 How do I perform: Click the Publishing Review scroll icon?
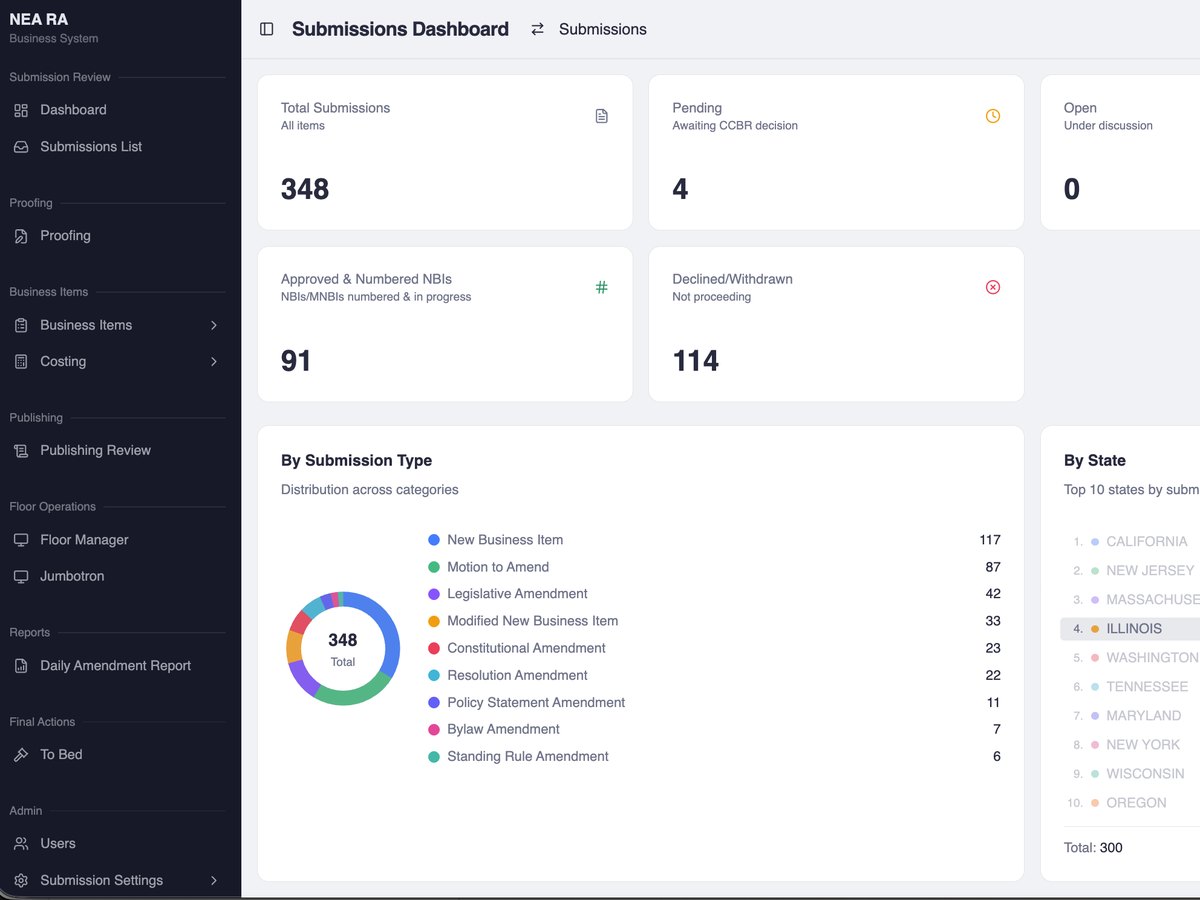coord(21,451)
